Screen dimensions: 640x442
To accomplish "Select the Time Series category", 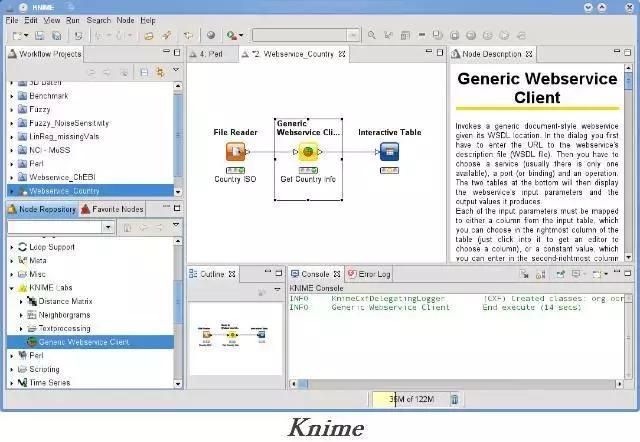I will coord(49,383).
